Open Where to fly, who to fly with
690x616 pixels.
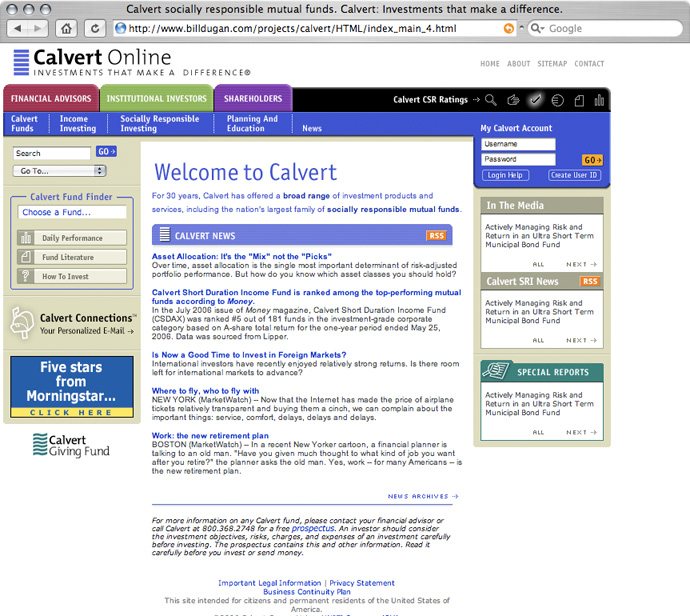click(x=206, y=391)
